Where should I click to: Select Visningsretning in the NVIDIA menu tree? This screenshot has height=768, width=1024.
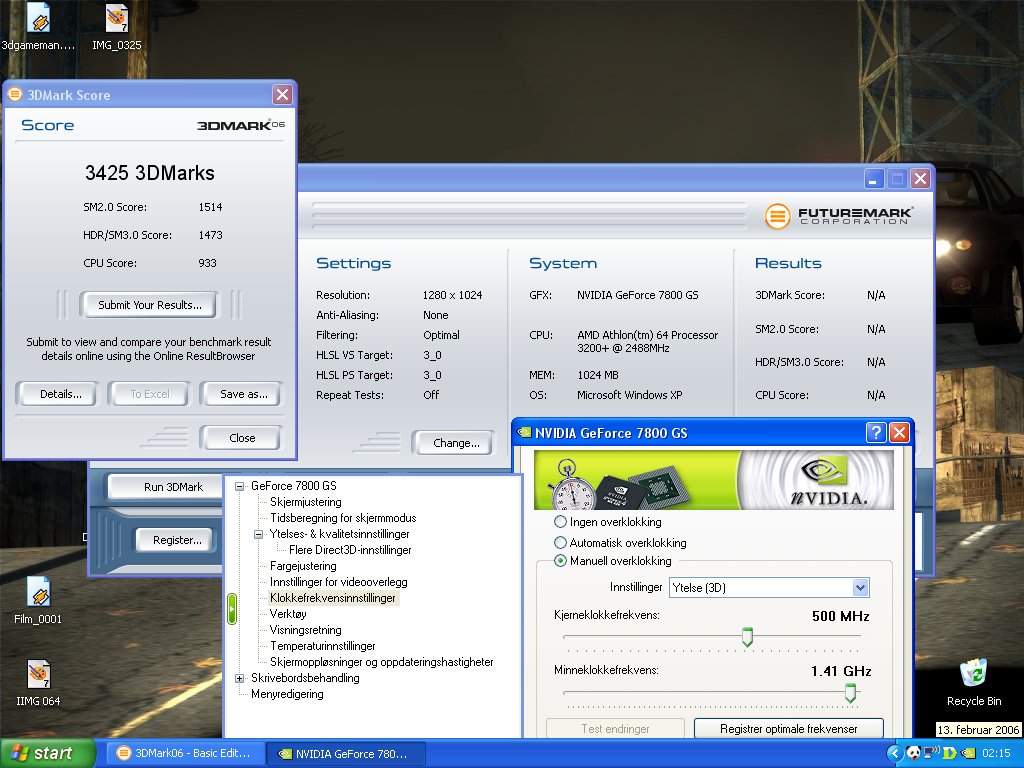(306, 630)
